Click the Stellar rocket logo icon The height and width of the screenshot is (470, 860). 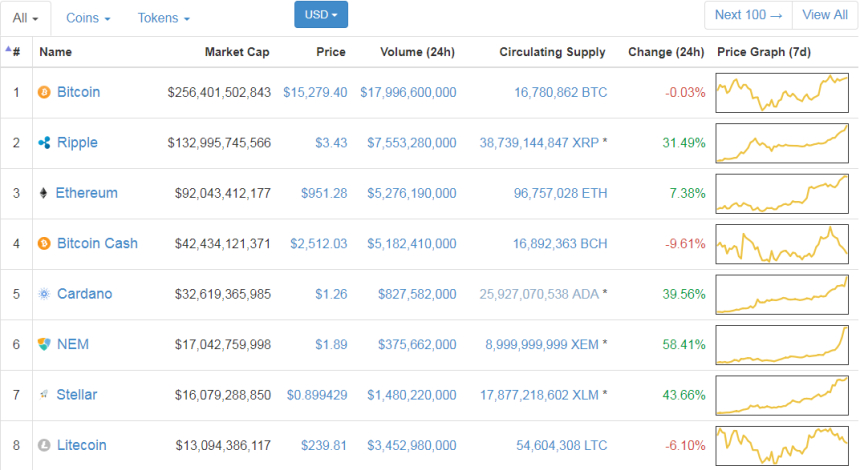pos(43,395)
